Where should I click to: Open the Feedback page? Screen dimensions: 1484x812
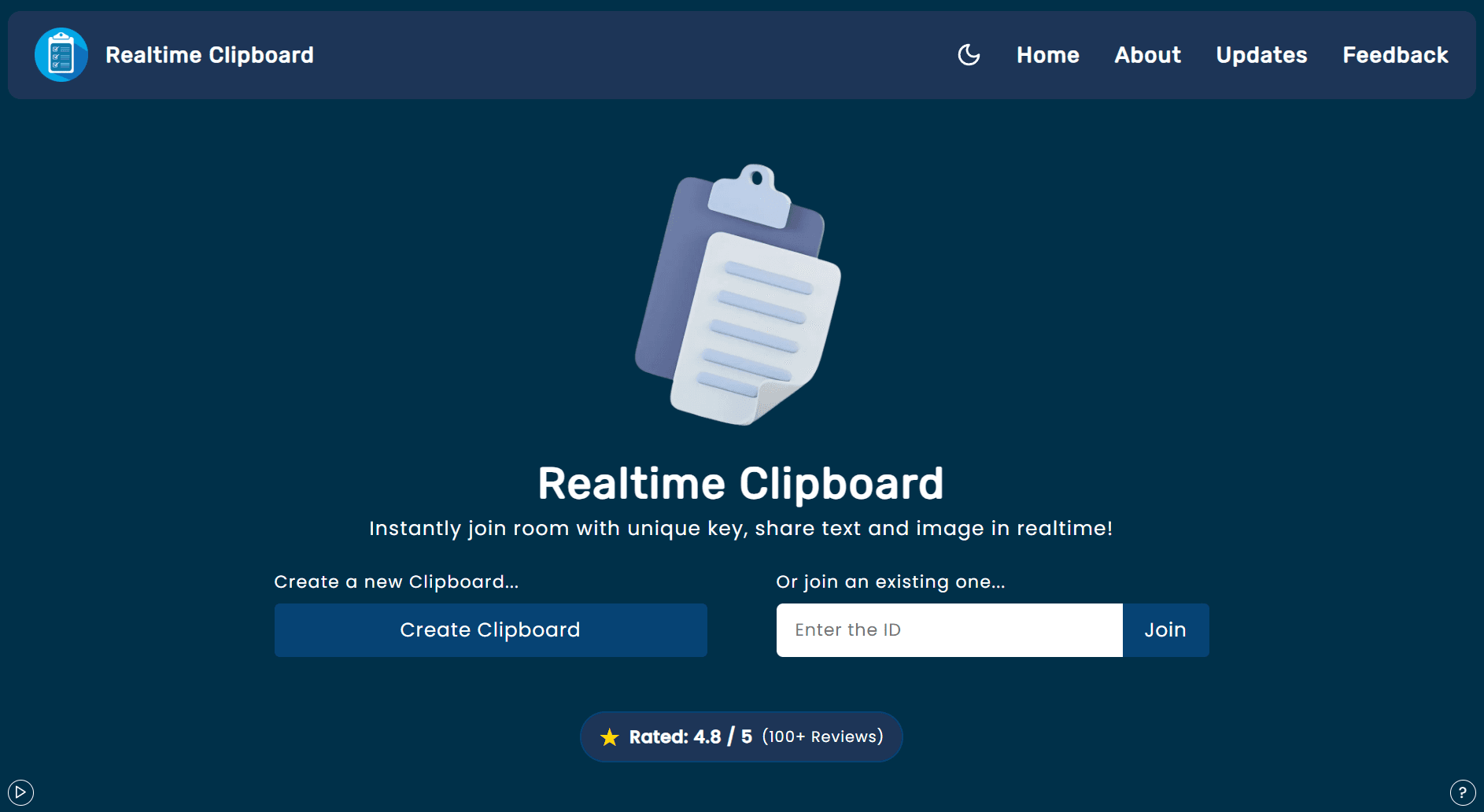coord(1395,55)
